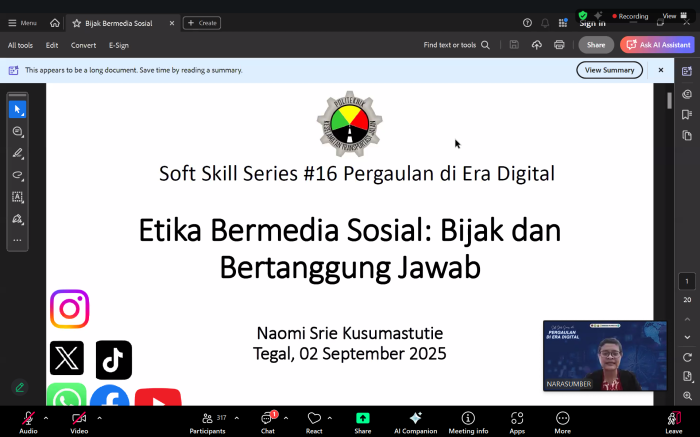Open the Zoom Chat panel
The width and height of the screenshot is (700, 437).
tap(268, 420)
